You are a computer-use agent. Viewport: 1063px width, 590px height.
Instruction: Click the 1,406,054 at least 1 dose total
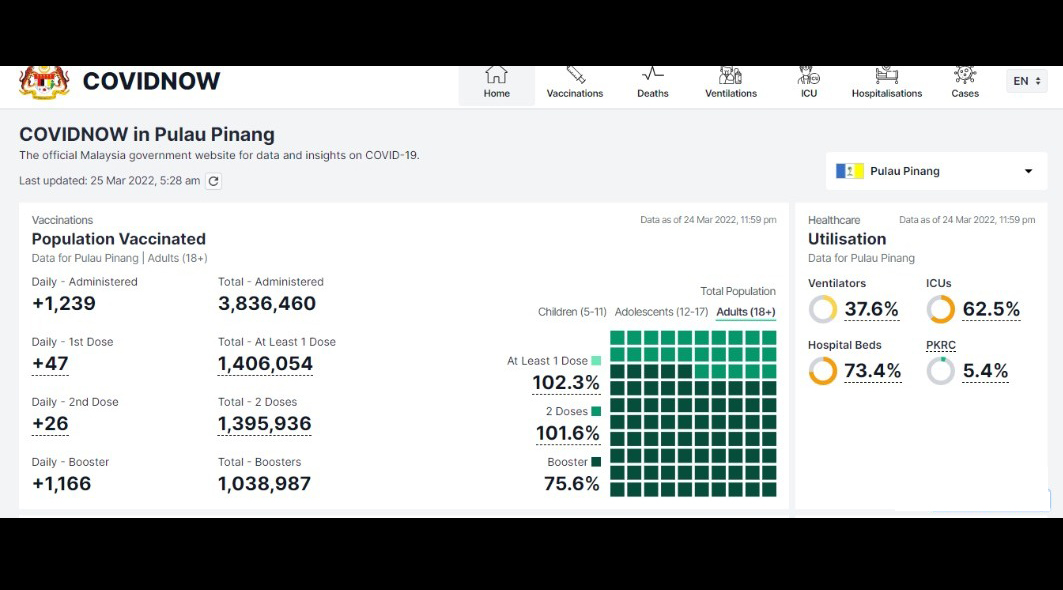tap(265, 363)
